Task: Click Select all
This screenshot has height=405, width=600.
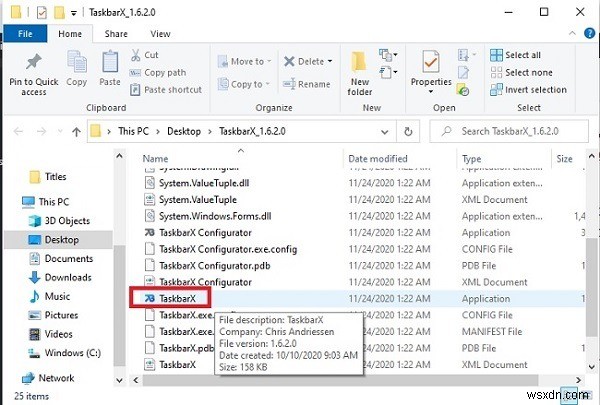Action: point(515,55)
